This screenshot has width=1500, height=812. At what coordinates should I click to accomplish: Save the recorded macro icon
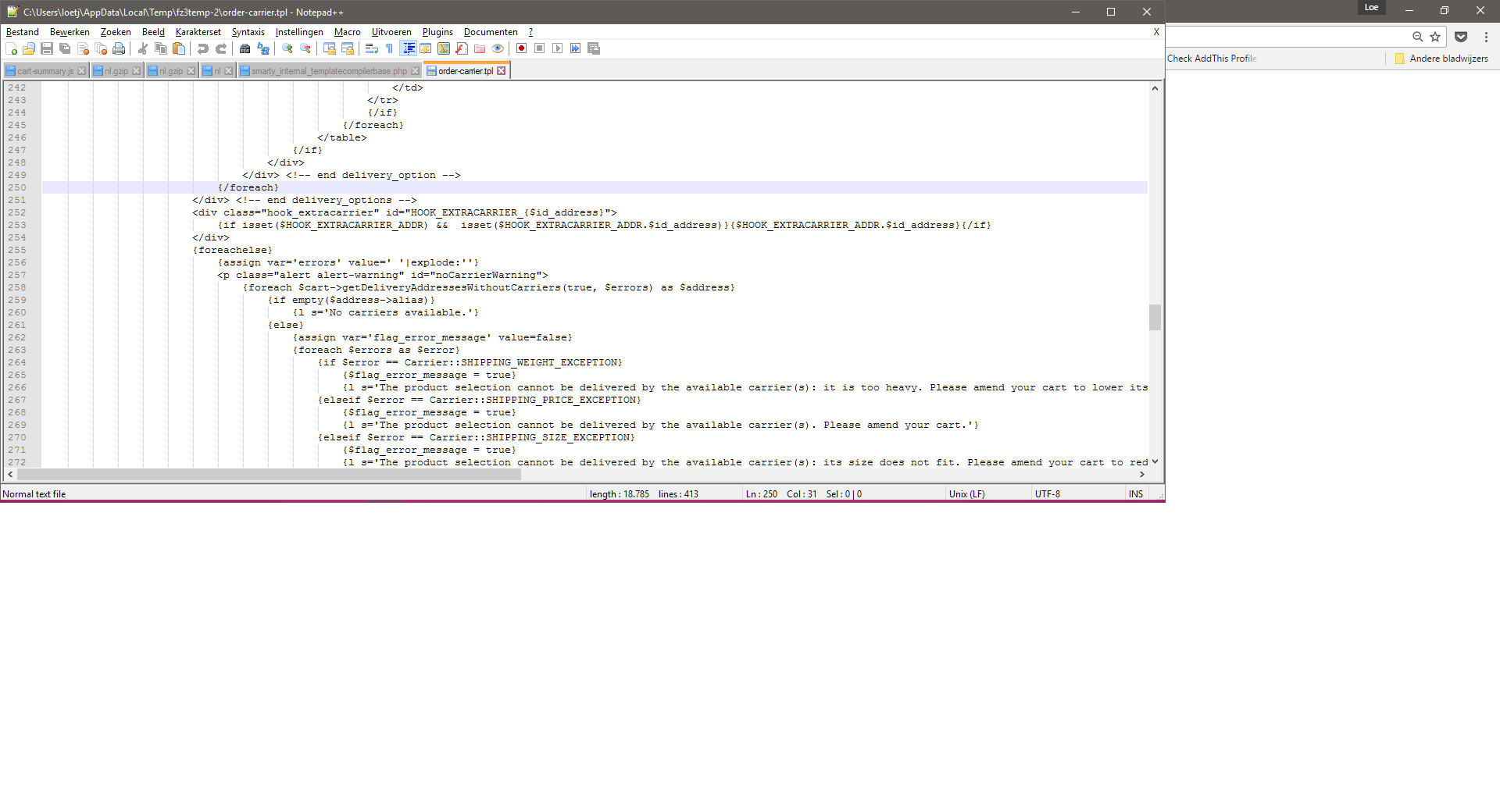tap(594, 48)
